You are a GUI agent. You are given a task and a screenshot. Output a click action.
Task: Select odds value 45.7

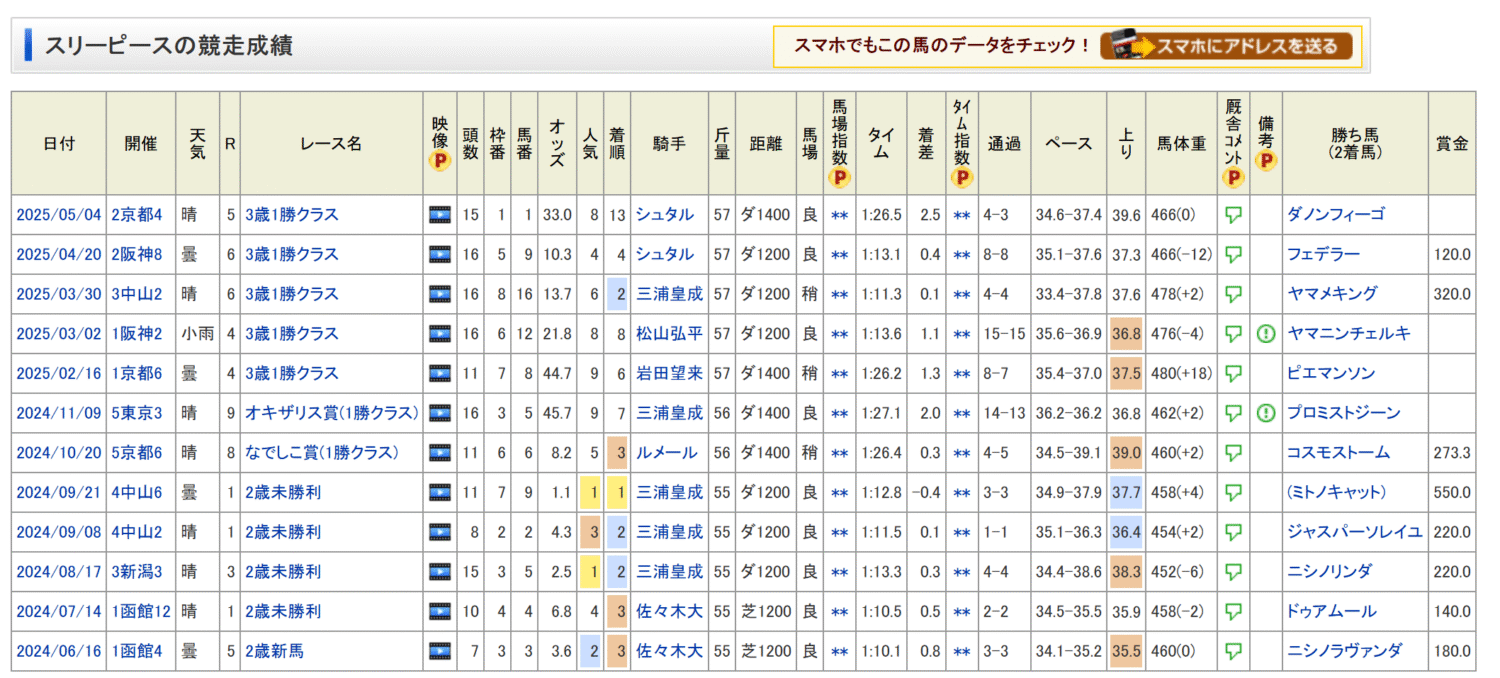pos(556,413)
